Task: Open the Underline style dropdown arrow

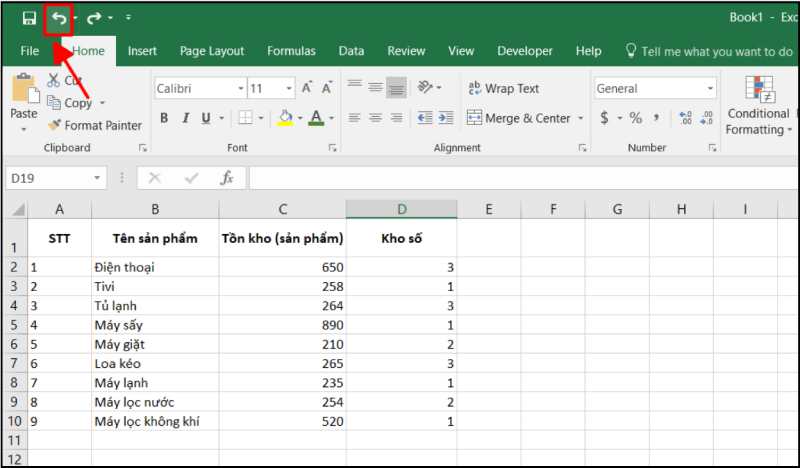Action: 221,118
